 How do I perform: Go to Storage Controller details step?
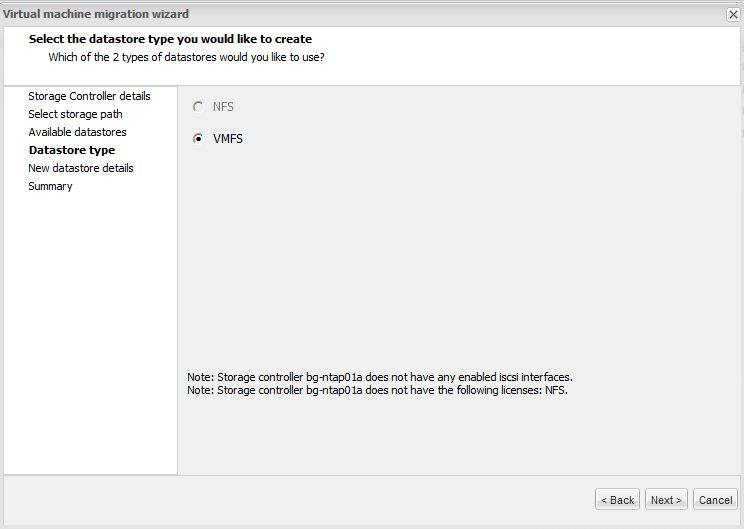[x=89, y=96]
